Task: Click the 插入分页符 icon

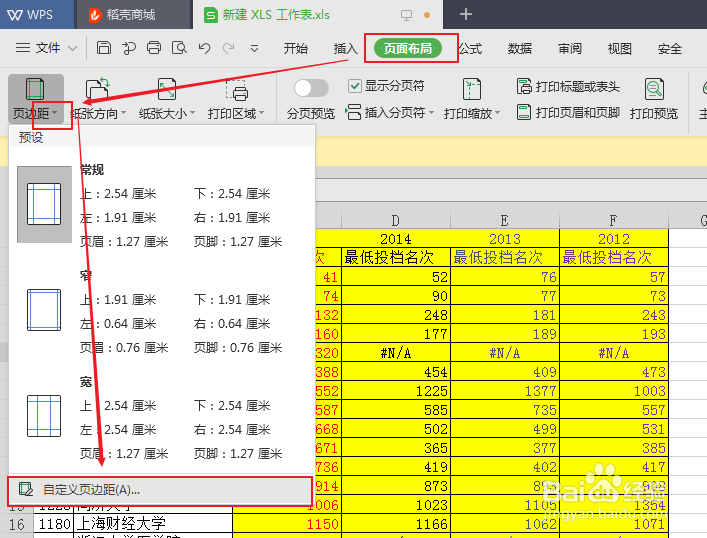Action: [x=353, y=112]
